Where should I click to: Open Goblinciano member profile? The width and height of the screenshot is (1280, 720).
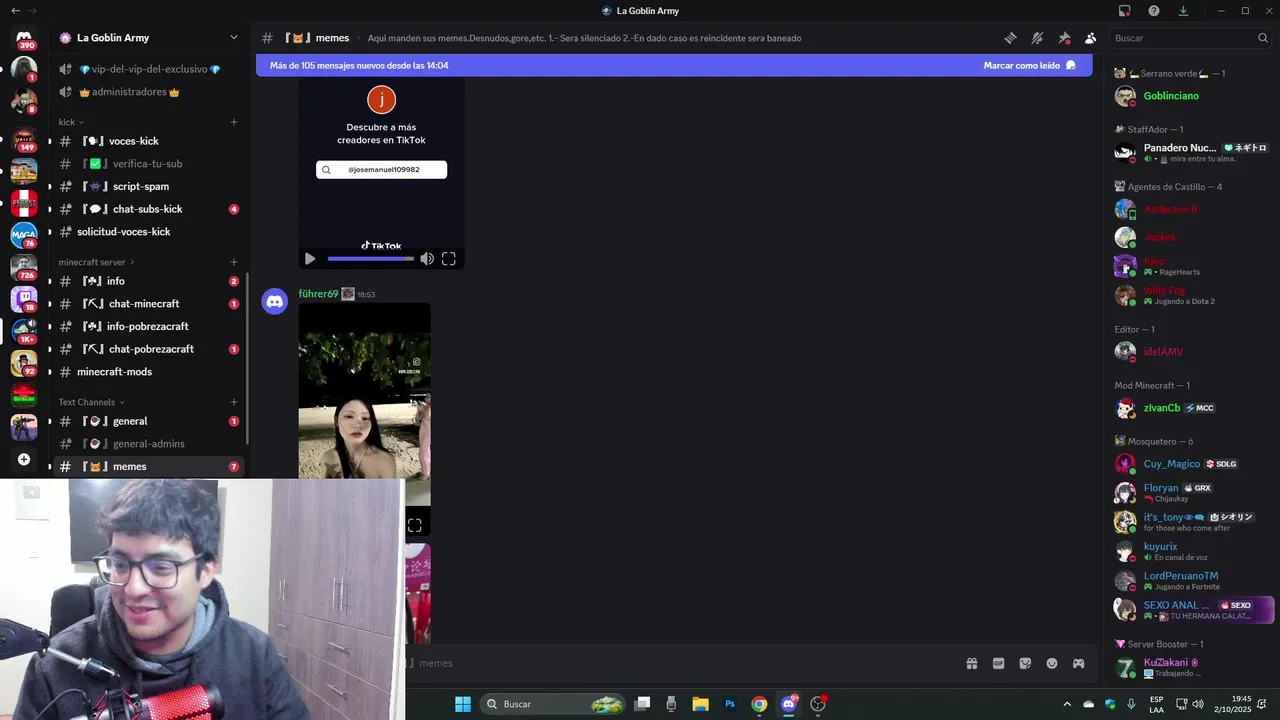click(x=1193, y=96)
